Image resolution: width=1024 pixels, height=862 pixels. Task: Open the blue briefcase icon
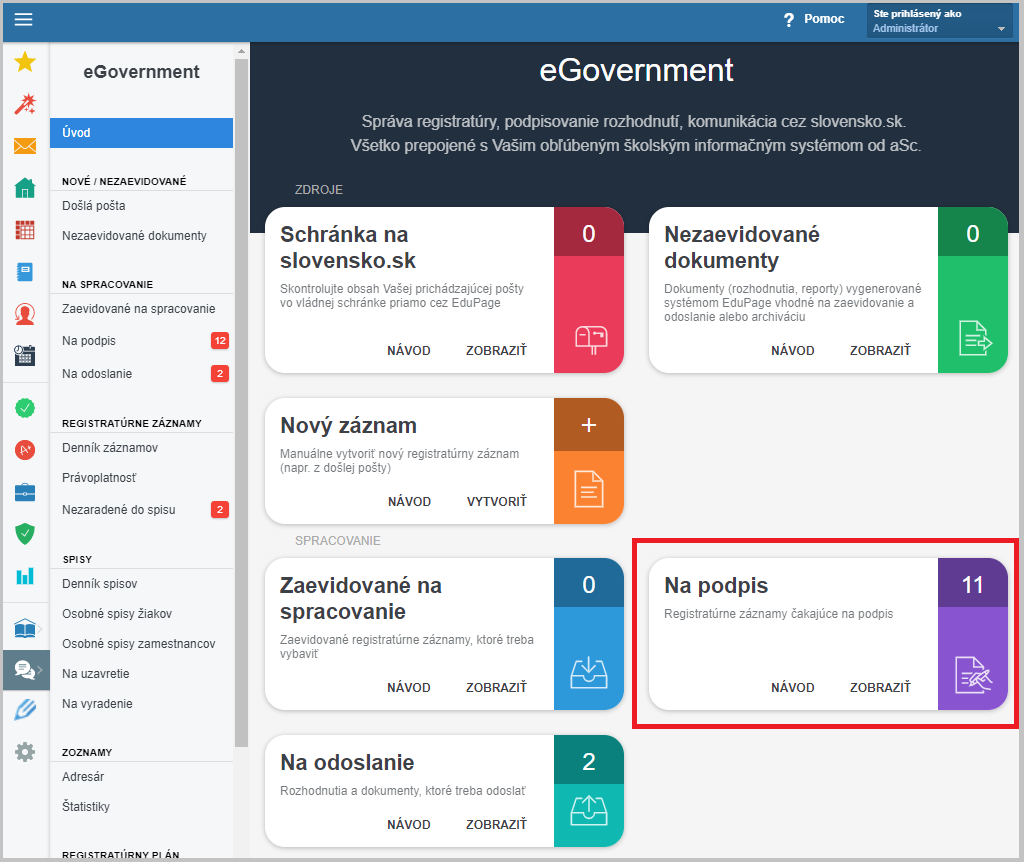[x=25, y=492]
